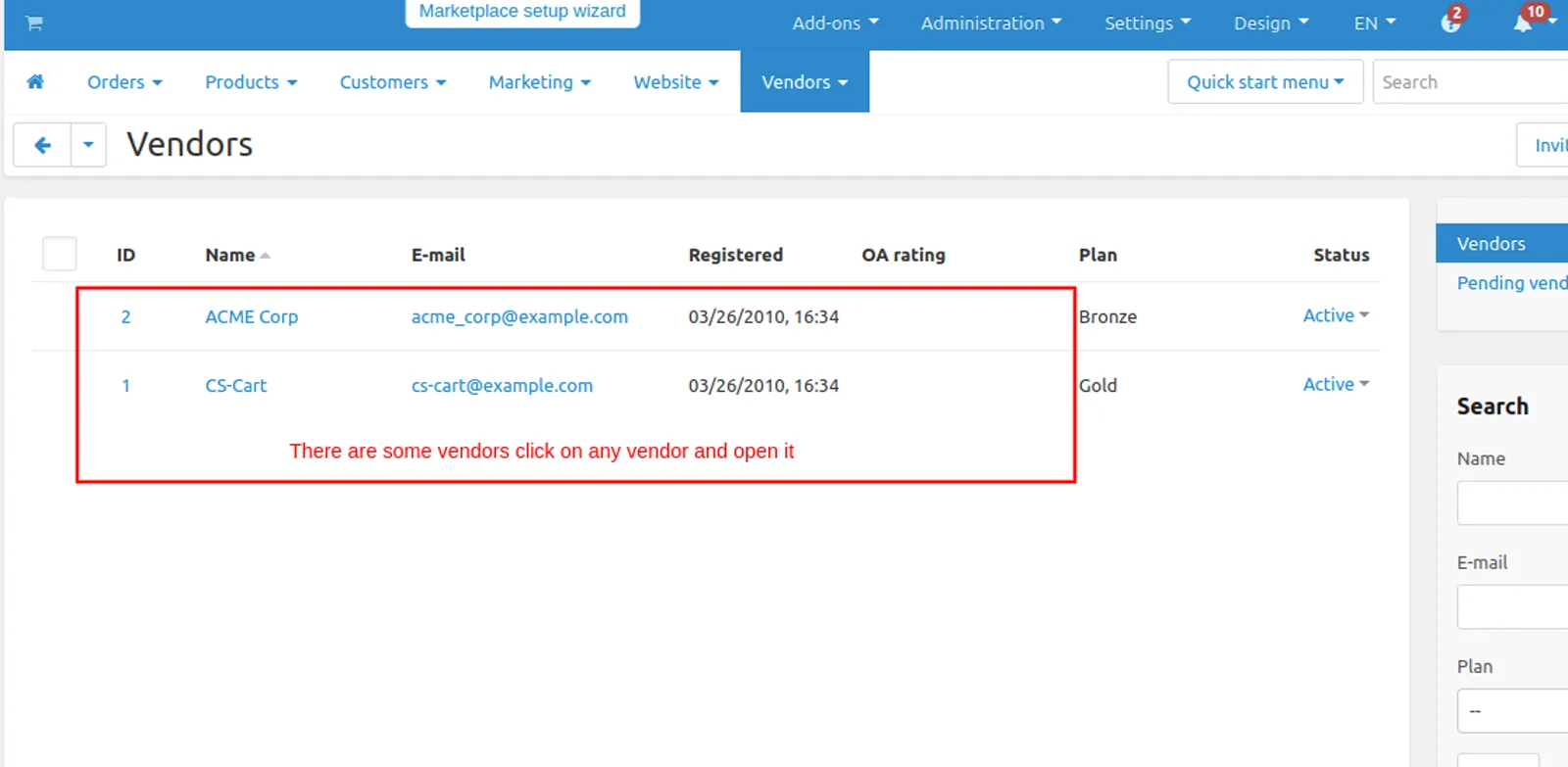Open the Products menu
Viewport: 1568px width, 767px height.
pyautogui.click(x=251, y=82)
